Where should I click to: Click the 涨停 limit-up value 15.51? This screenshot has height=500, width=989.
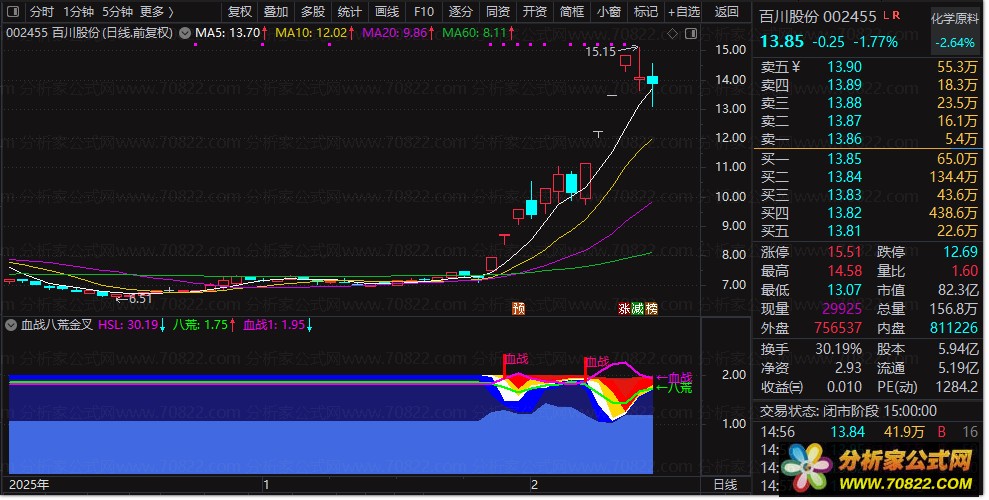pos(844,252)
